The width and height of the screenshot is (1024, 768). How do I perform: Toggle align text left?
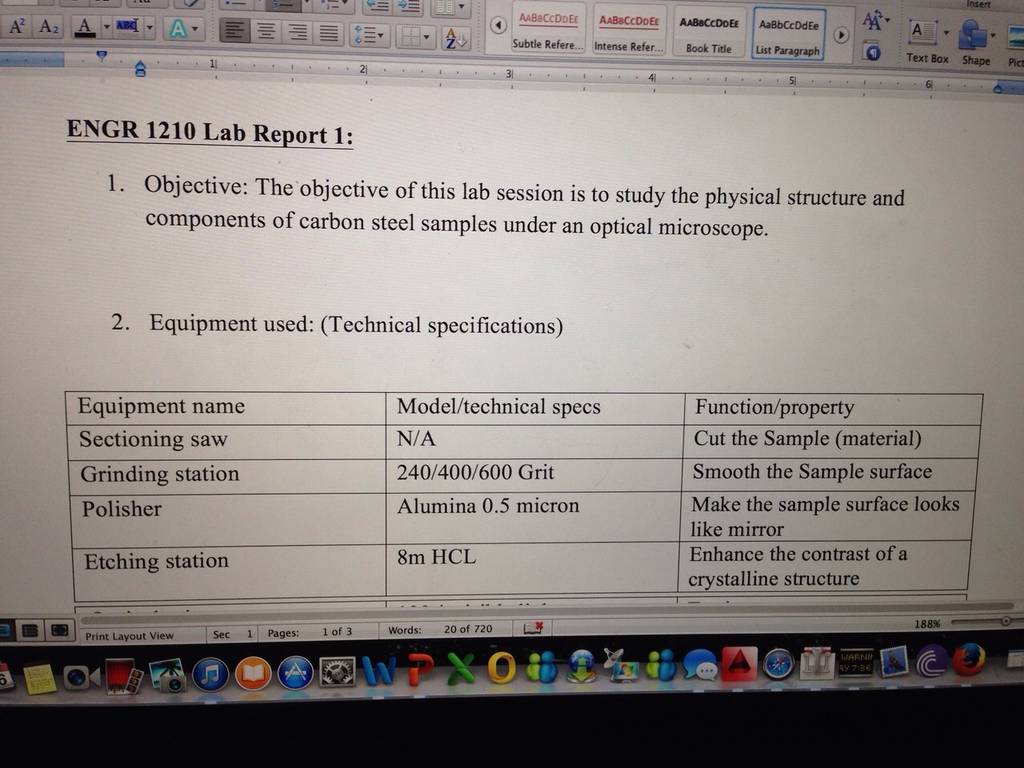point(234,31)
